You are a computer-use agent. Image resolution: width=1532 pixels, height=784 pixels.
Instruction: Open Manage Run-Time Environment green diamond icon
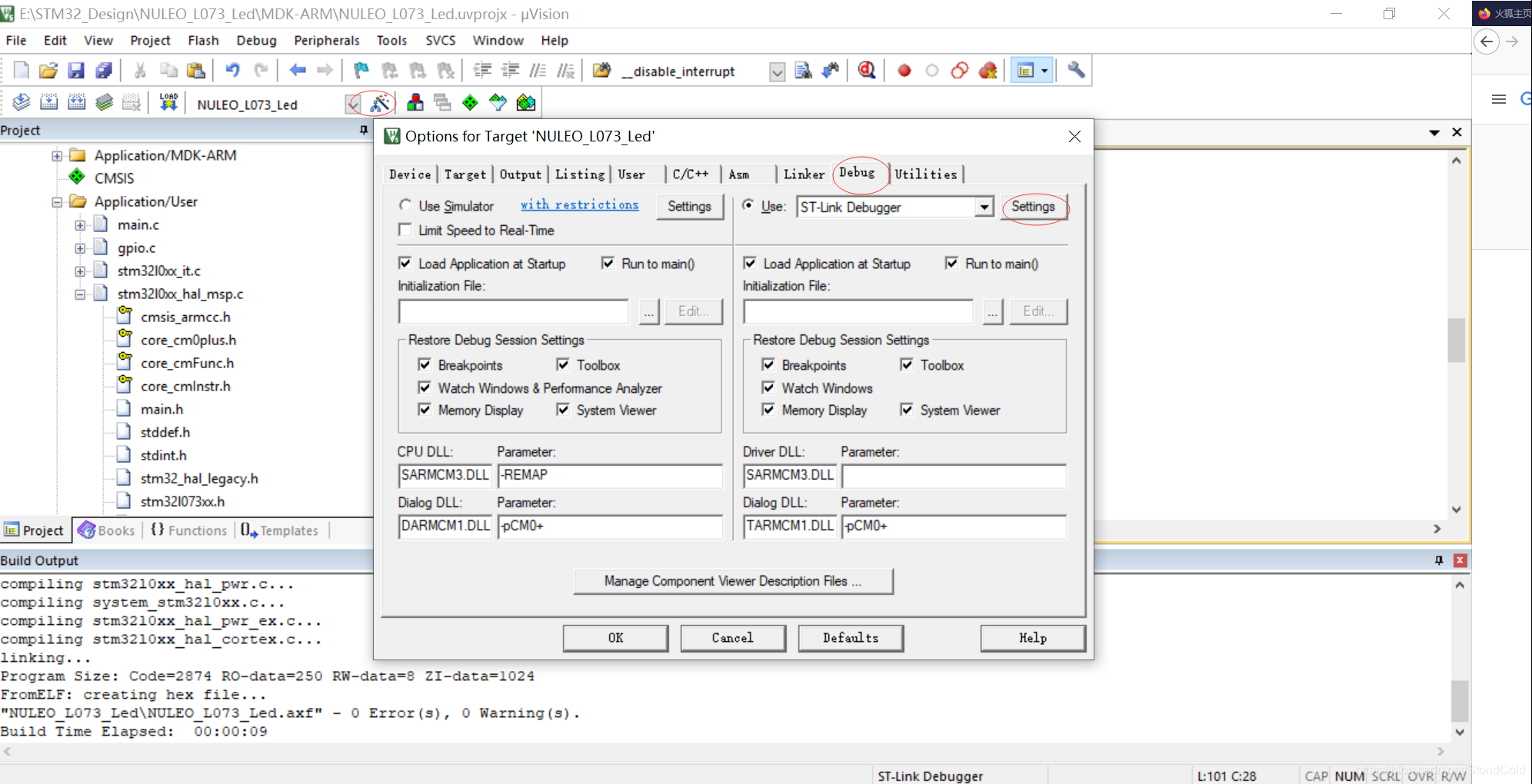pyautogui.click(x=470, y=102)
